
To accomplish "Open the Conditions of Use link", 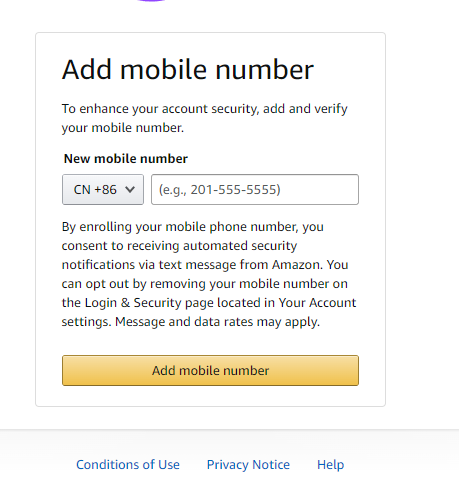I will coord(128,464).
